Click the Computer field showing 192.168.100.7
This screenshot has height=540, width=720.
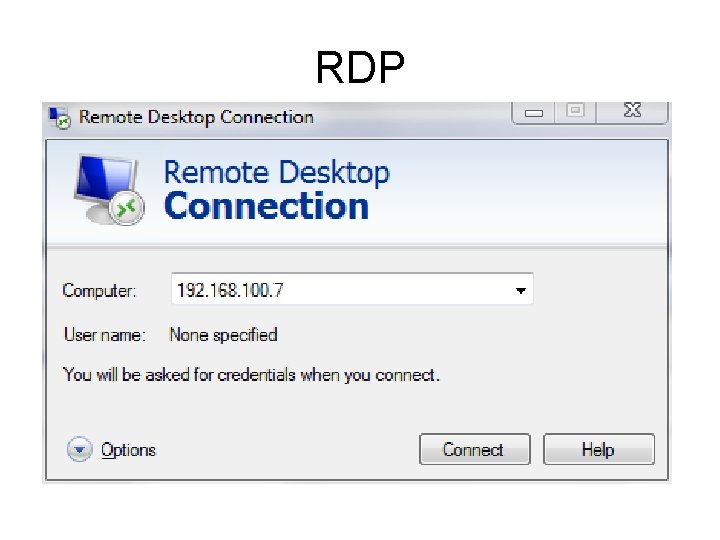(352, 289)
